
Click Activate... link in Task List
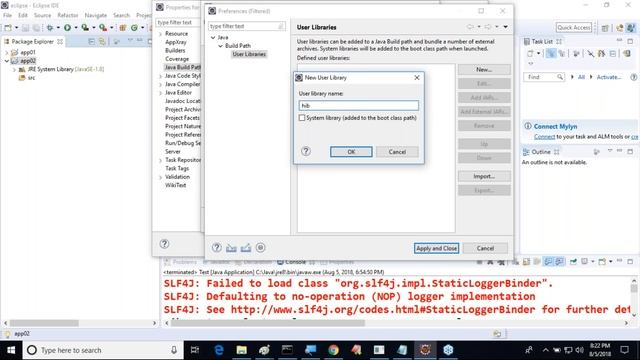pos(609,77)
